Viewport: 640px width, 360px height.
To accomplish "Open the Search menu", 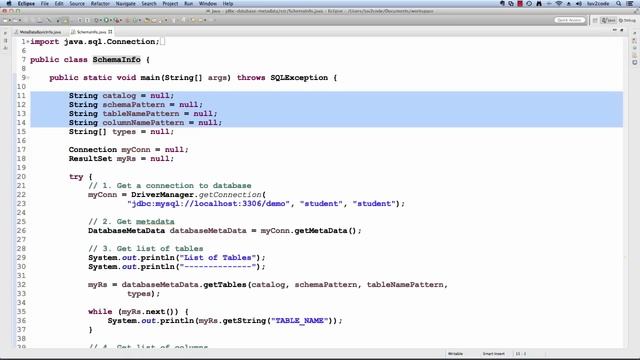I will click(x=149, y=4).
